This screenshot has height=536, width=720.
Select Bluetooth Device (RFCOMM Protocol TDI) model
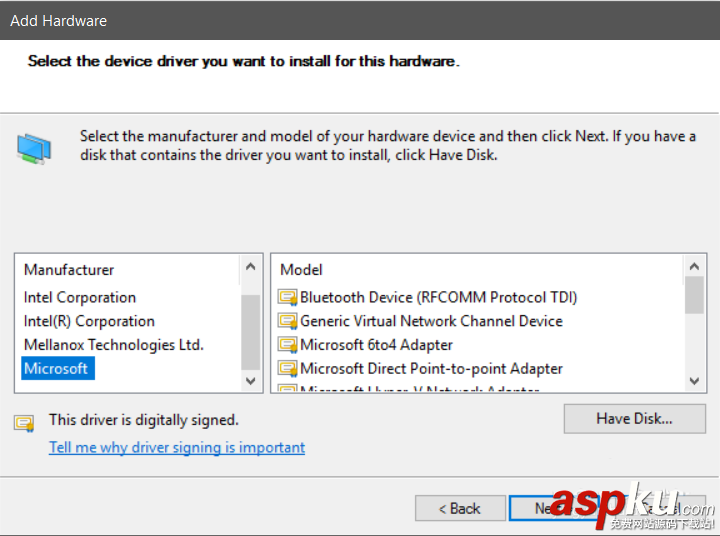438,297
